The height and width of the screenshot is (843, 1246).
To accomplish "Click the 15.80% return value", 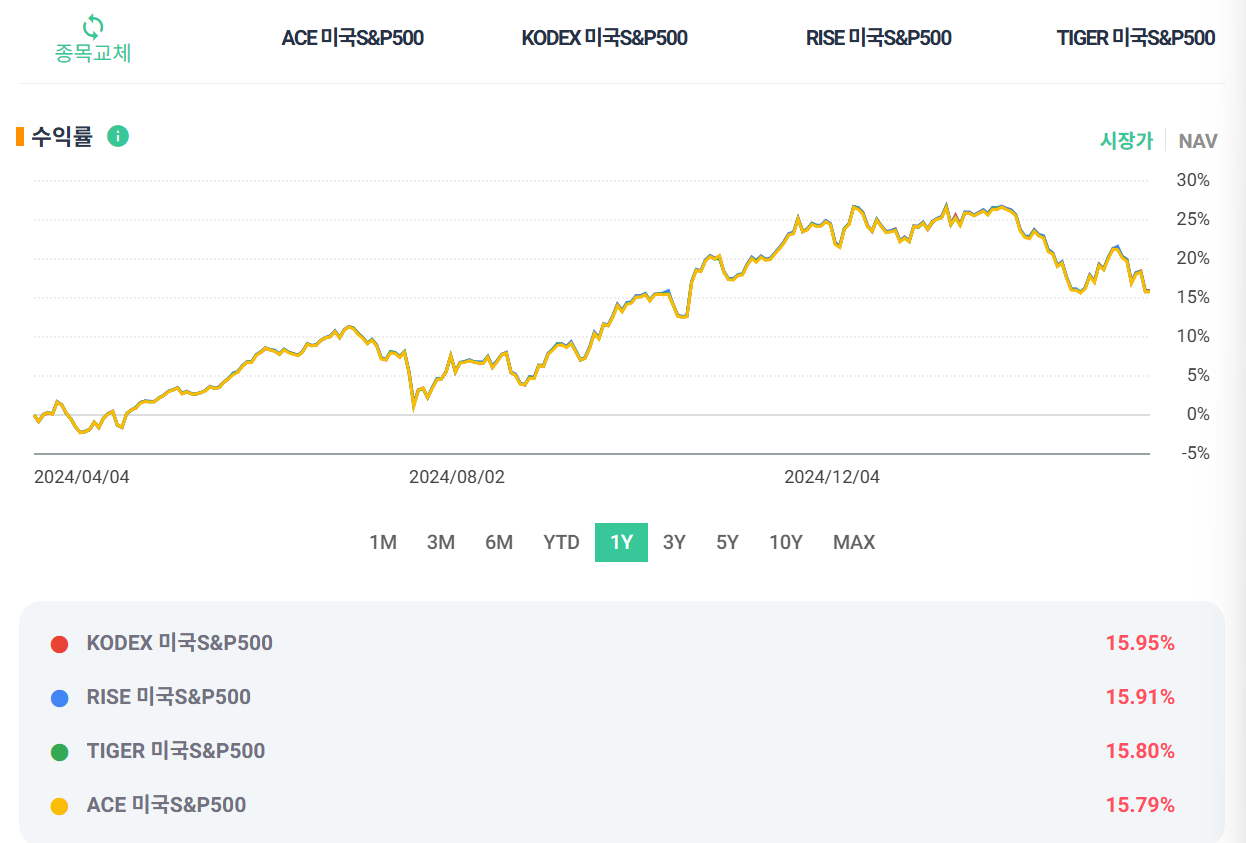I will (1140, 751).
